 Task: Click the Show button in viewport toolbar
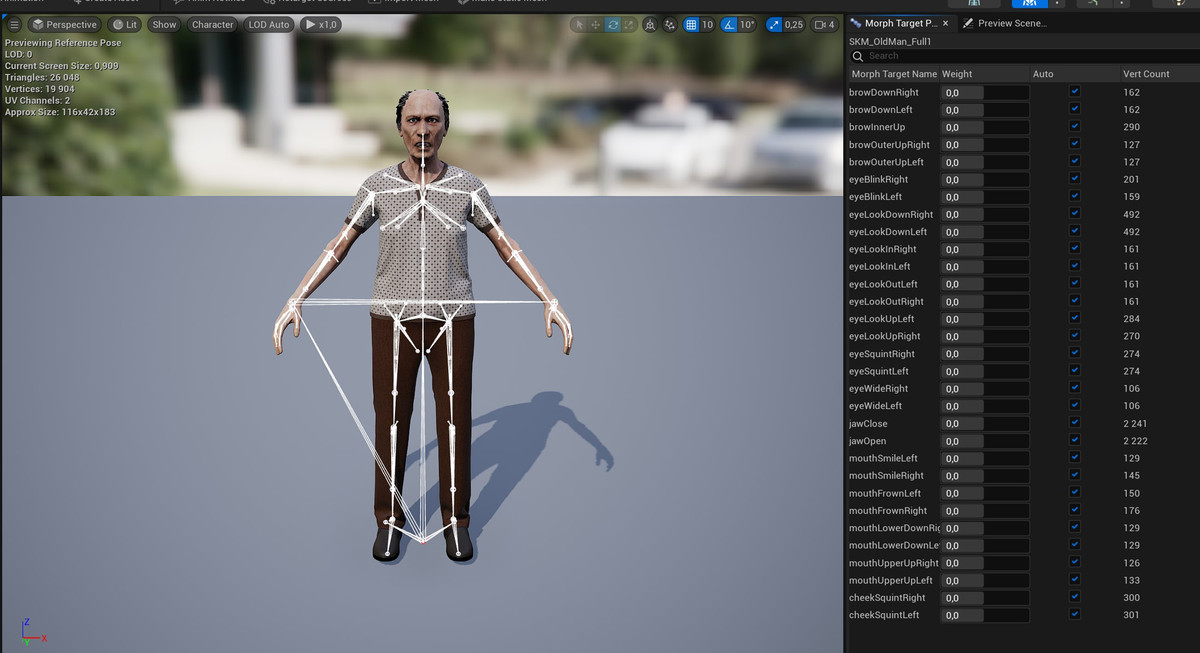tap(164, 24)
